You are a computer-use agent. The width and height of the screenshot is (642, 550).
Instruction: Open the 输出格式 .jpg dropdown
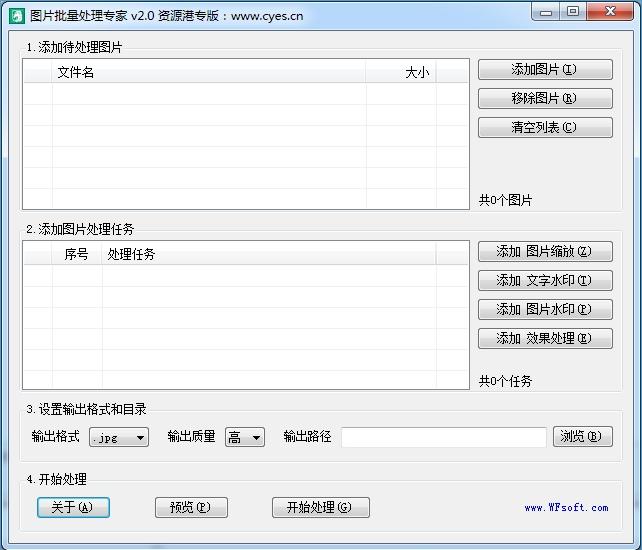(x=119, y=437)
